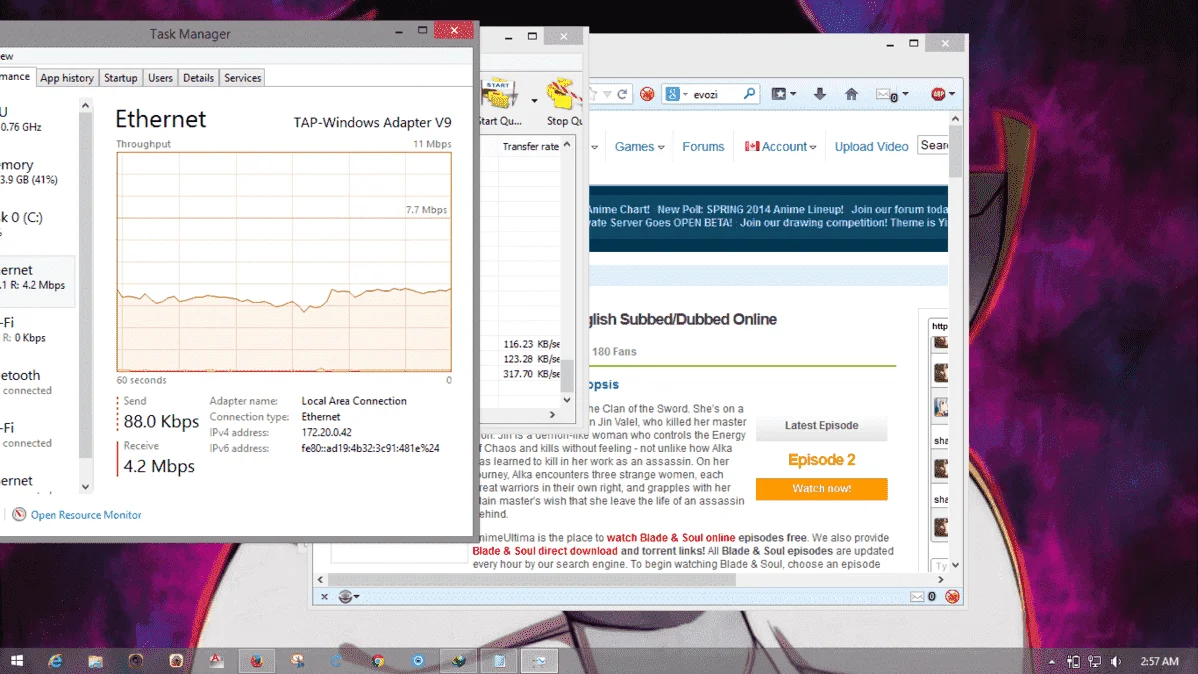Image resolution: width=1198 pixels, height=674 pixels.
Task: Open Adblock Plus dropdown arrow
Action: tap(952, 94)
